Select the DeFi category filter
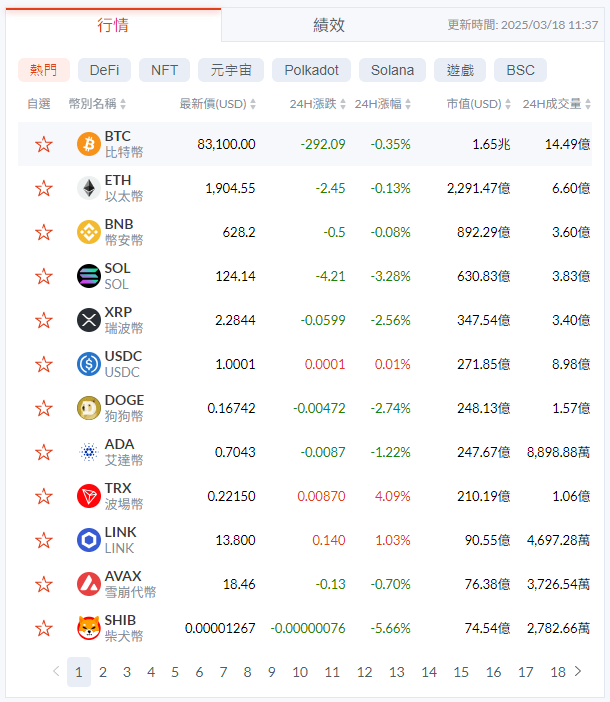The height and width of the screenshot is (702, 610). tap(104, 70)
